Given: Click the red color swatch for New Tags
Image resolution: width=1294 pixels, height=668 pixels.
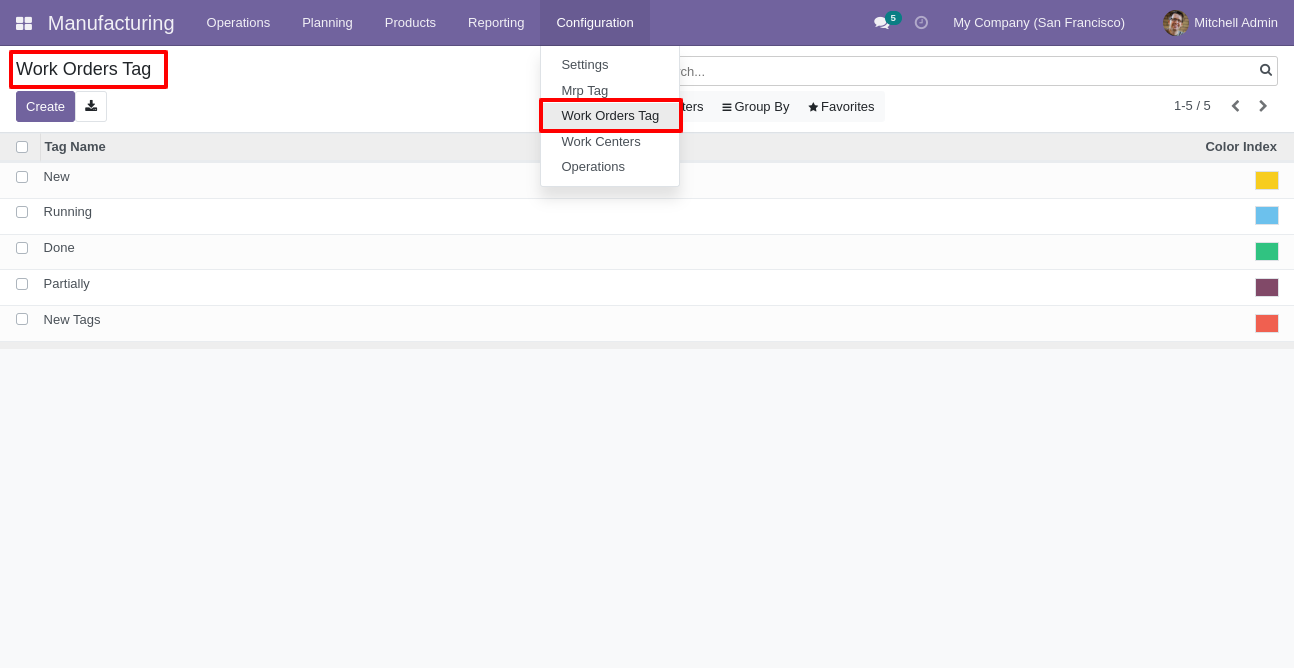Looking at the screenshot, I should coord(1267,323).
